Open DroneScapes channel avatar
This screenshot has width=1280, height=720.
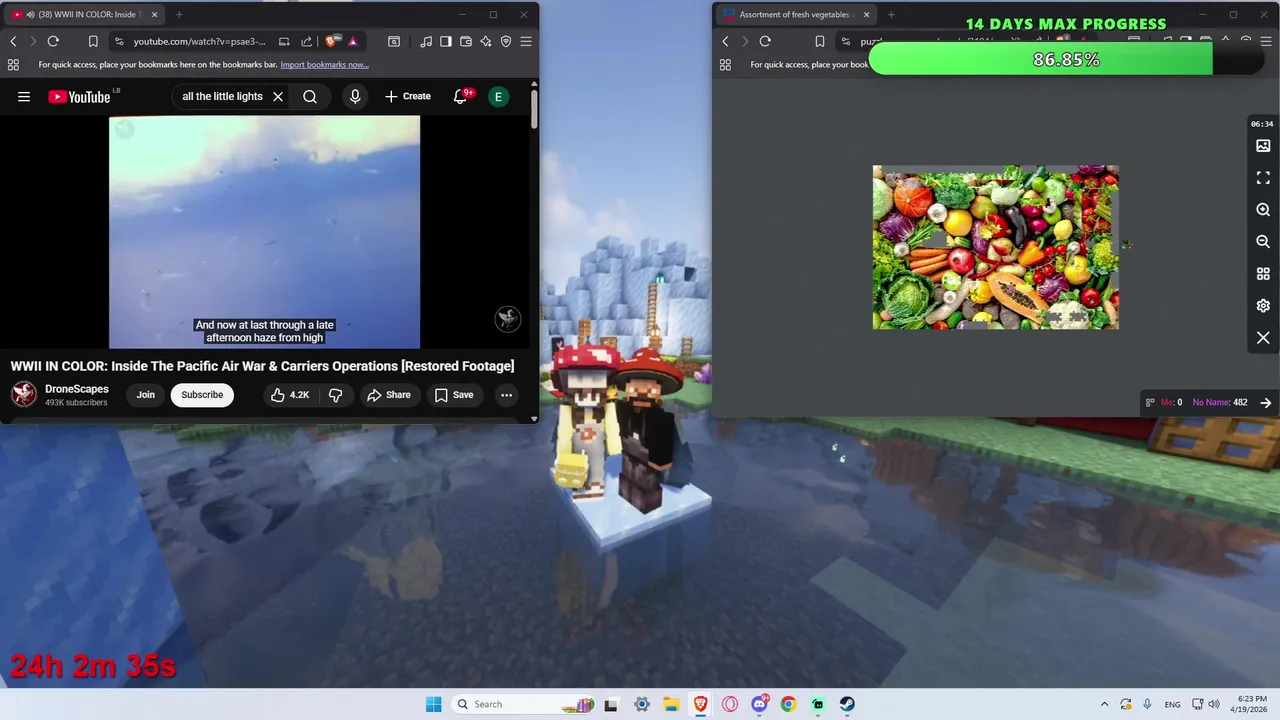24,394
